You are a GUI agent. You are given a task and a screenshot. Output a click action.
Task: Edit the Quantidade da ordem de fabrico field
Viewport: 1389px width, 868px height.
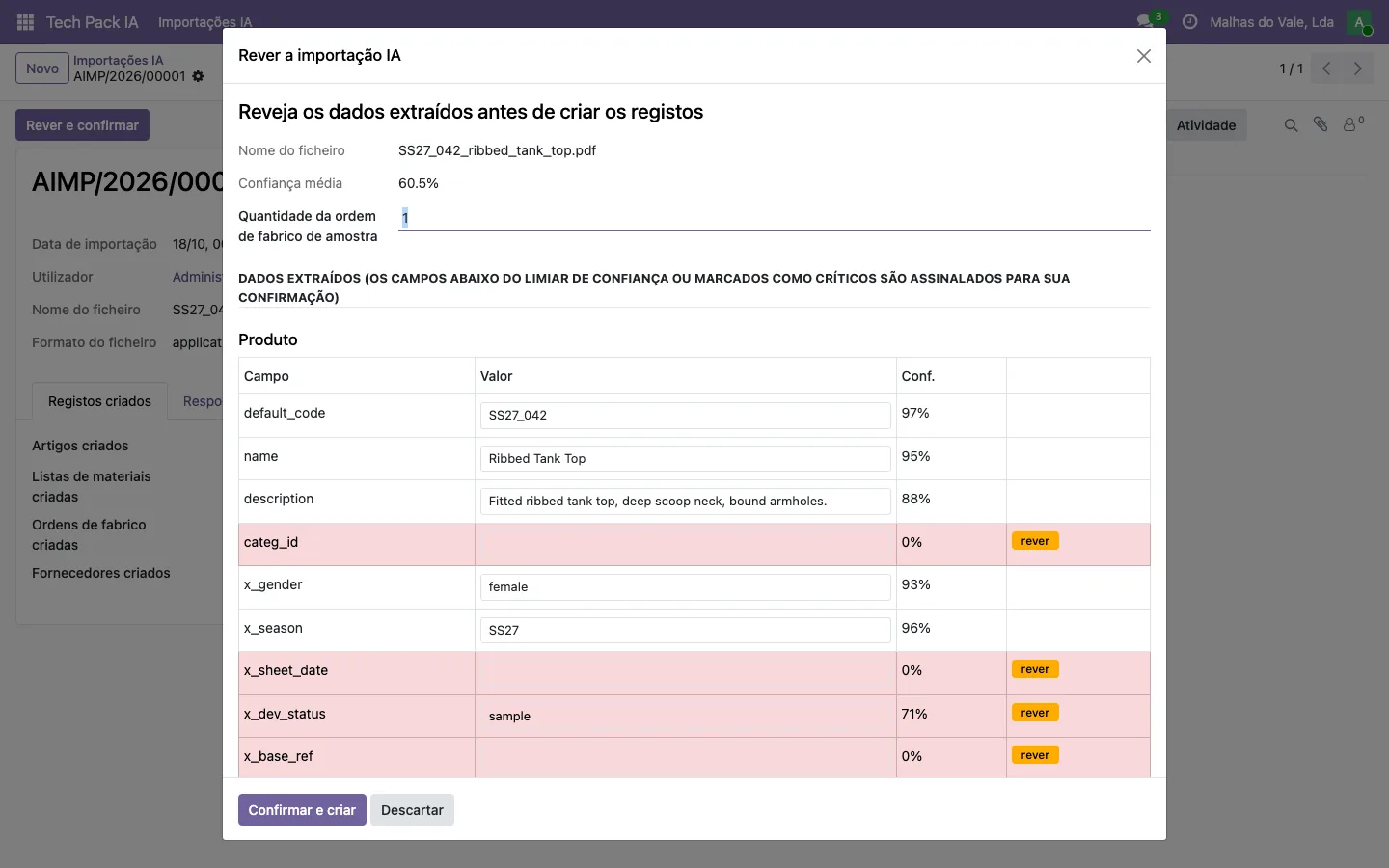pyautogui.click(x=775, y=218)
